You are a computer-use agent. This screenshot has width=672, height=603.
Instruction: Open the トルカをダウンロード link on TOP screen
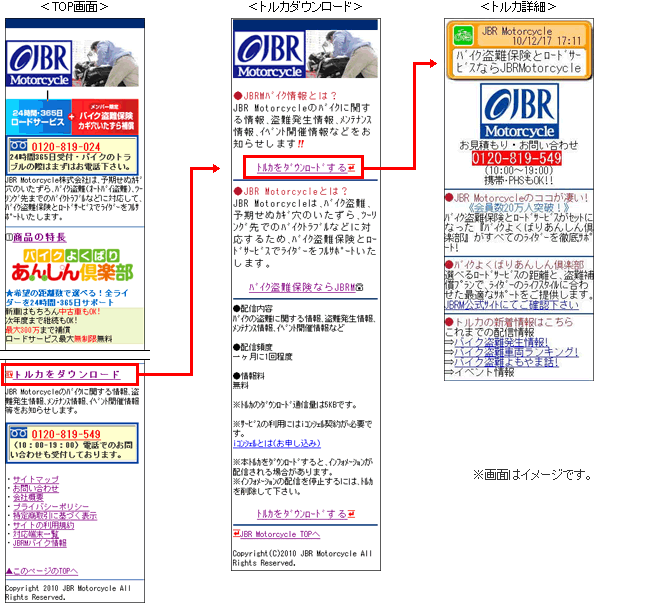[x=66, y=374]
